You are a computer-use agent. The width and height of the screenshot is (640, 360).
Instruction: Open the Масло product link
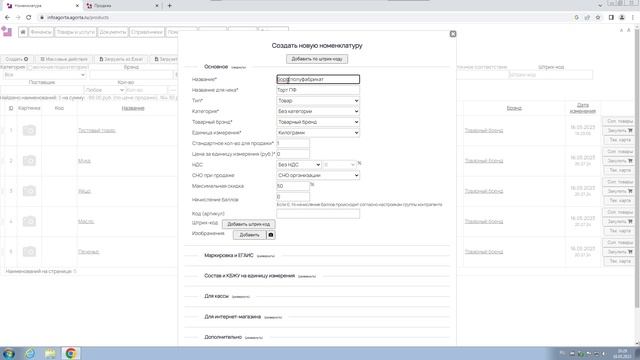point(86,221)
